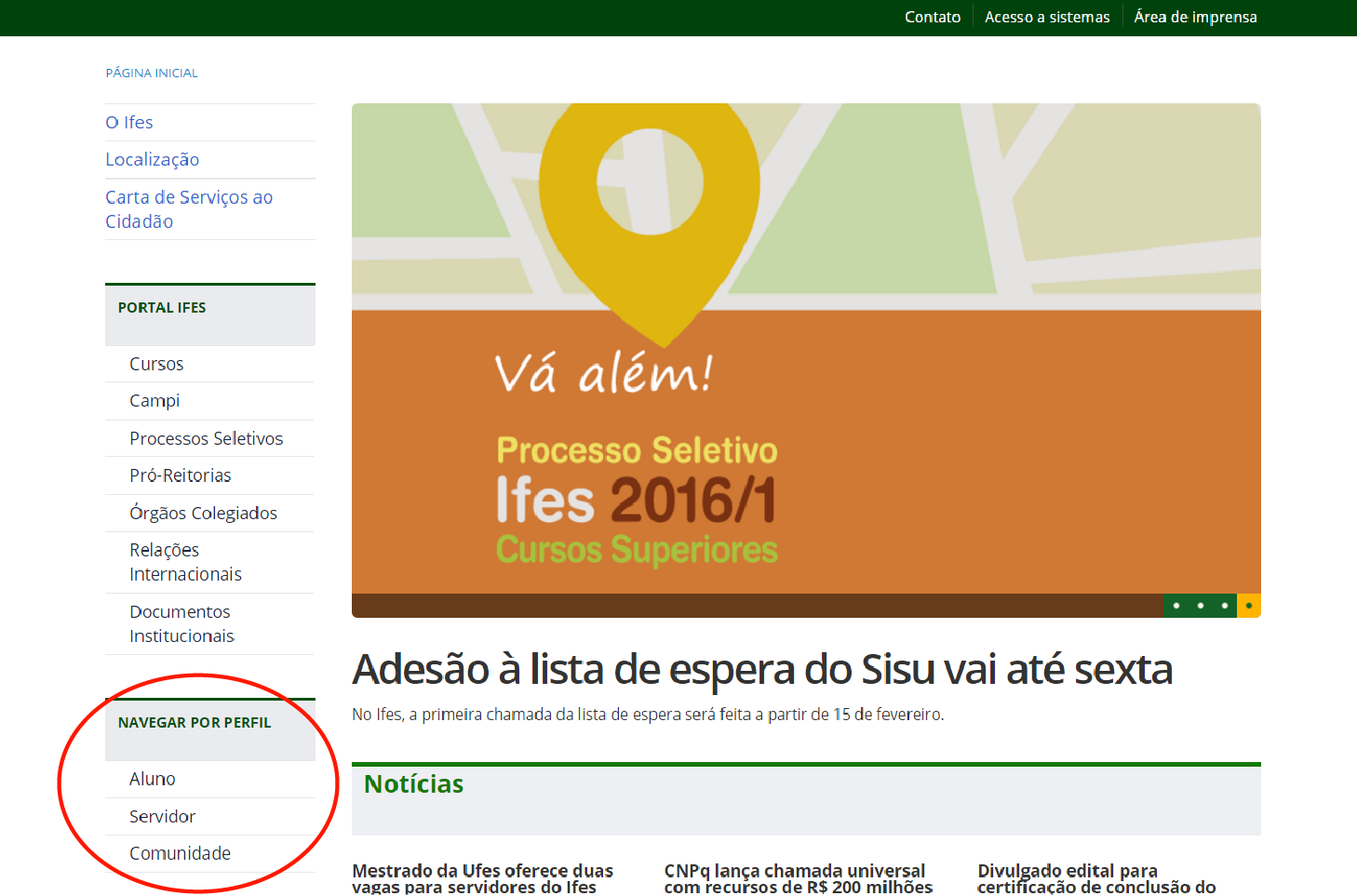Open the Comunidade profile page
The width and height of the screenshot is (1357, 896).
(x=180, y=851)
